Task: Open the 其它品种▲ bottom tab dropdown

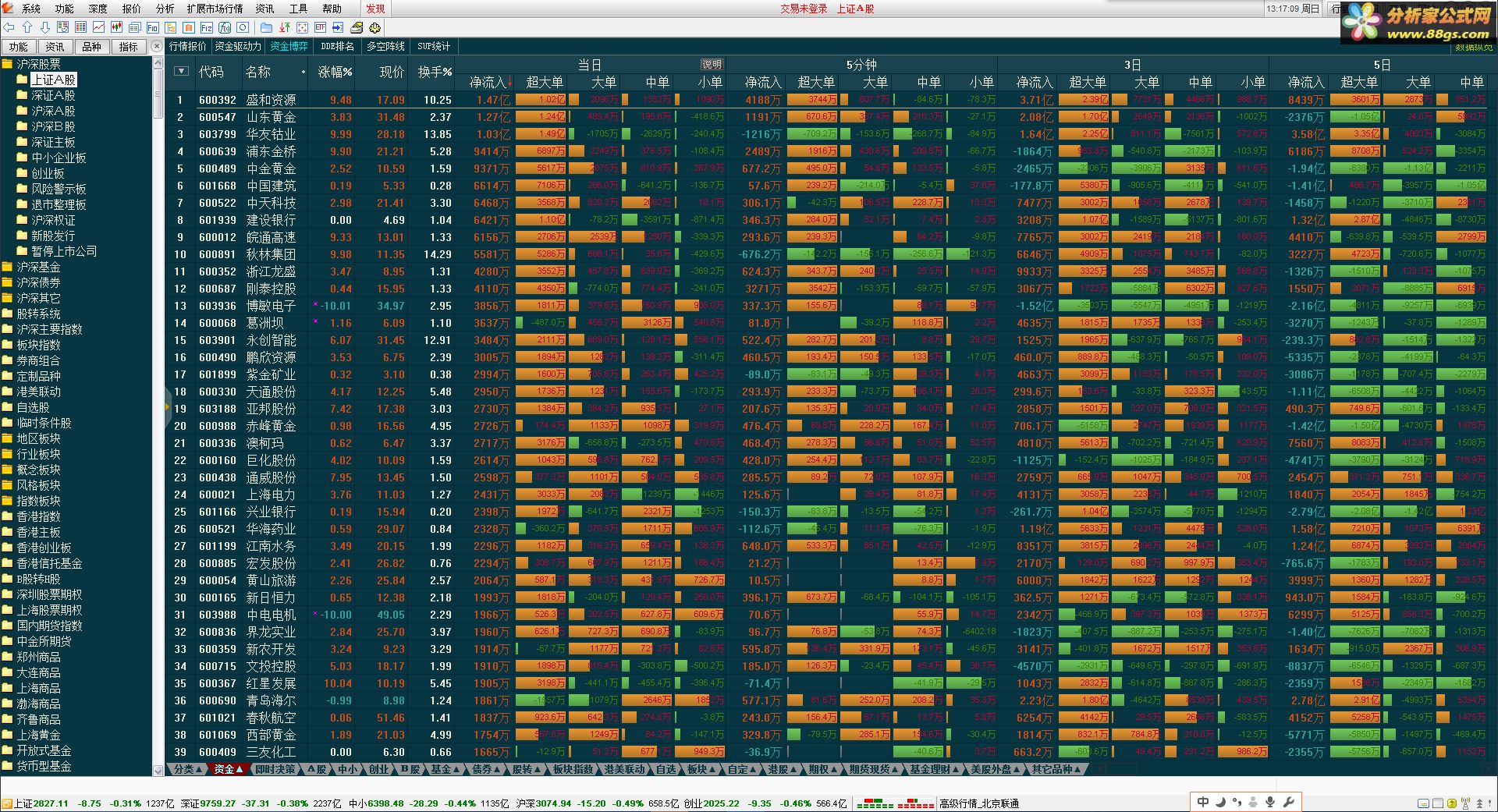Action: point(1056,769)
